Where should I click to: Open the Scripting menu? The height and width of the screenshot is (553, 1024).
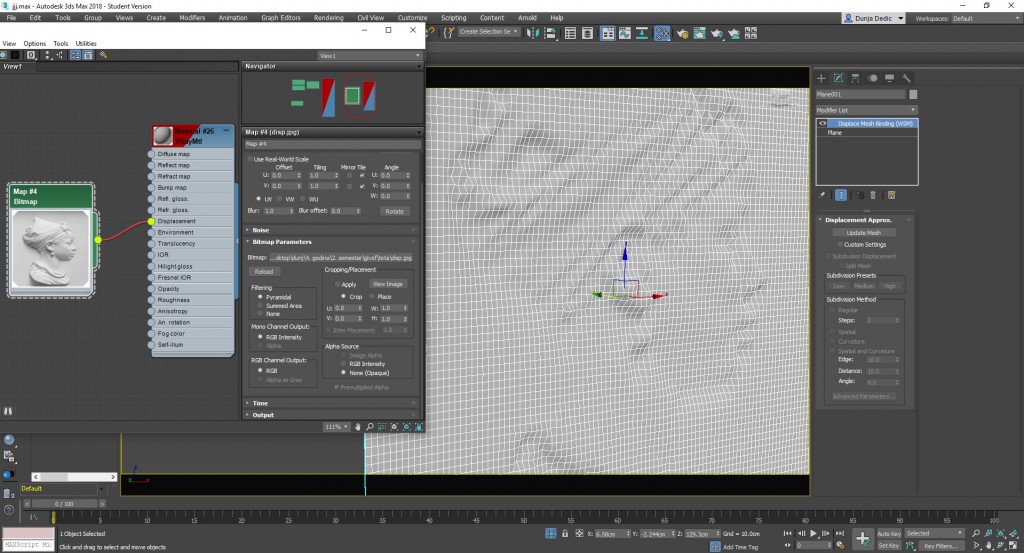(x=453, y=18)
